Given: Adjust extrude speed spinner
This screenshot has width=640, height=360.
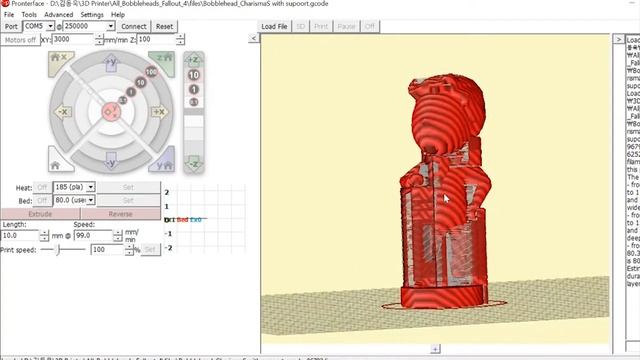Looking at the screenshot, I should (x=118, y=236).
